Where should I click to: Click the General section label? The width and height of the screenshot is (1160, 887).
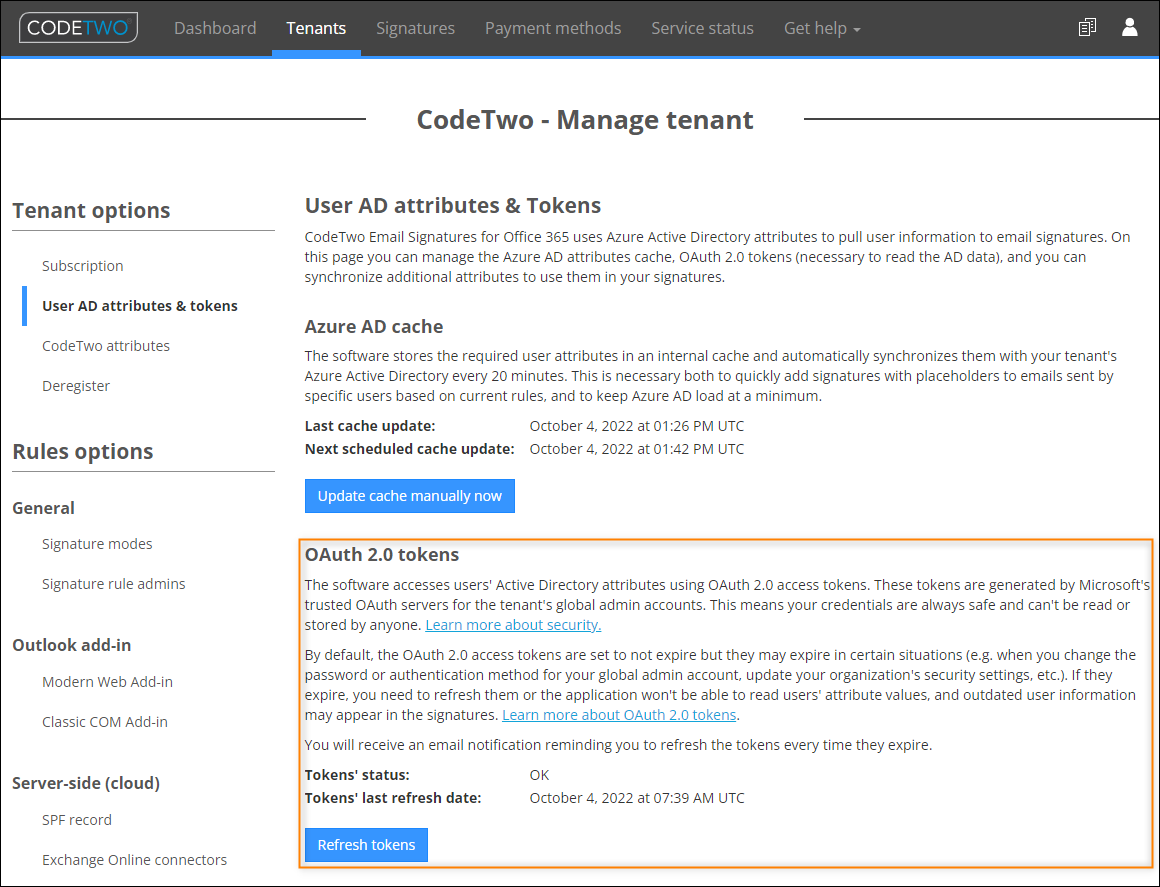[44, 508]
